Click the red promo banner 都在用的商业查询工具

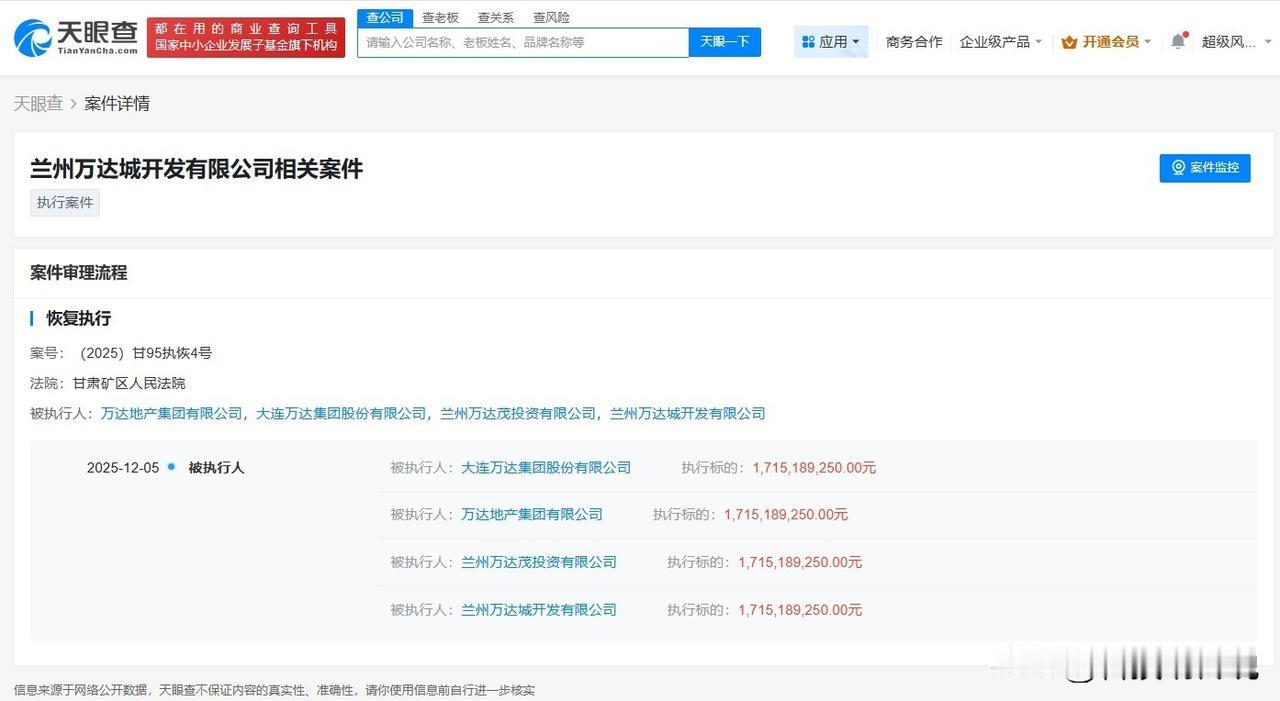click(246, 38)
